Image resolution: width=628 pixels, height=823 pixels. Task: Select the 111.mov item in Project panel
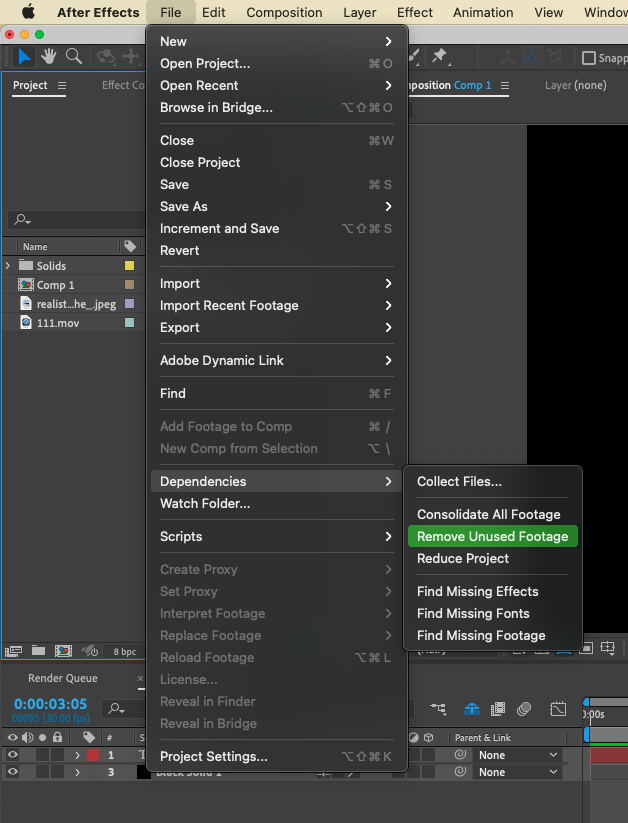pos(58,323)
